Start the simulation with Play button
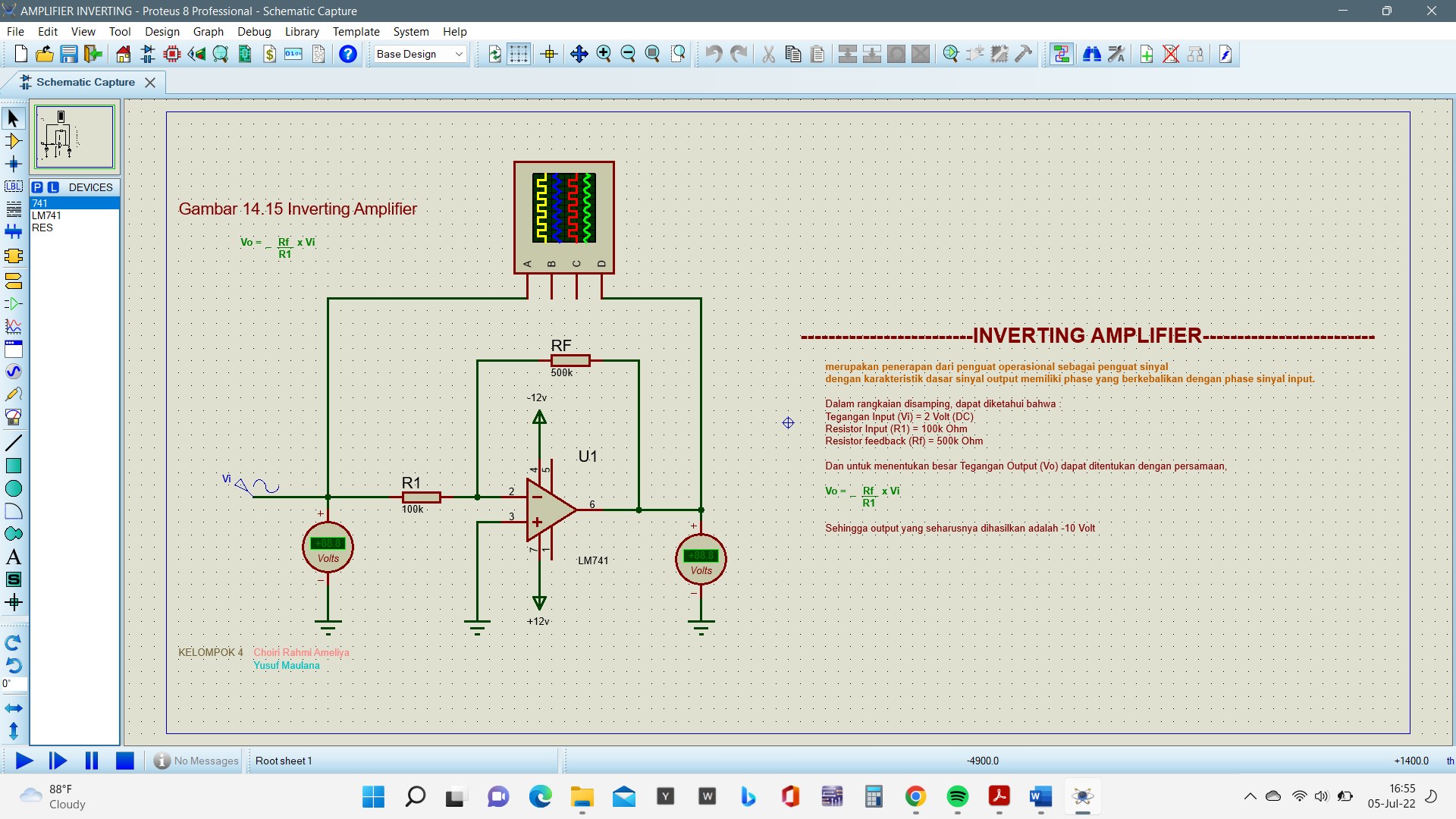 pyautogui.click(x=24, y=761)
